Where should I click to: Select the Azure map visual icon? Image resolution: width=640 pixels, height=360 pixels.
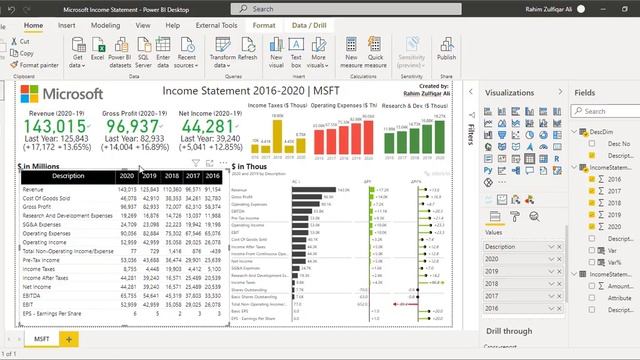coord(530,147)
